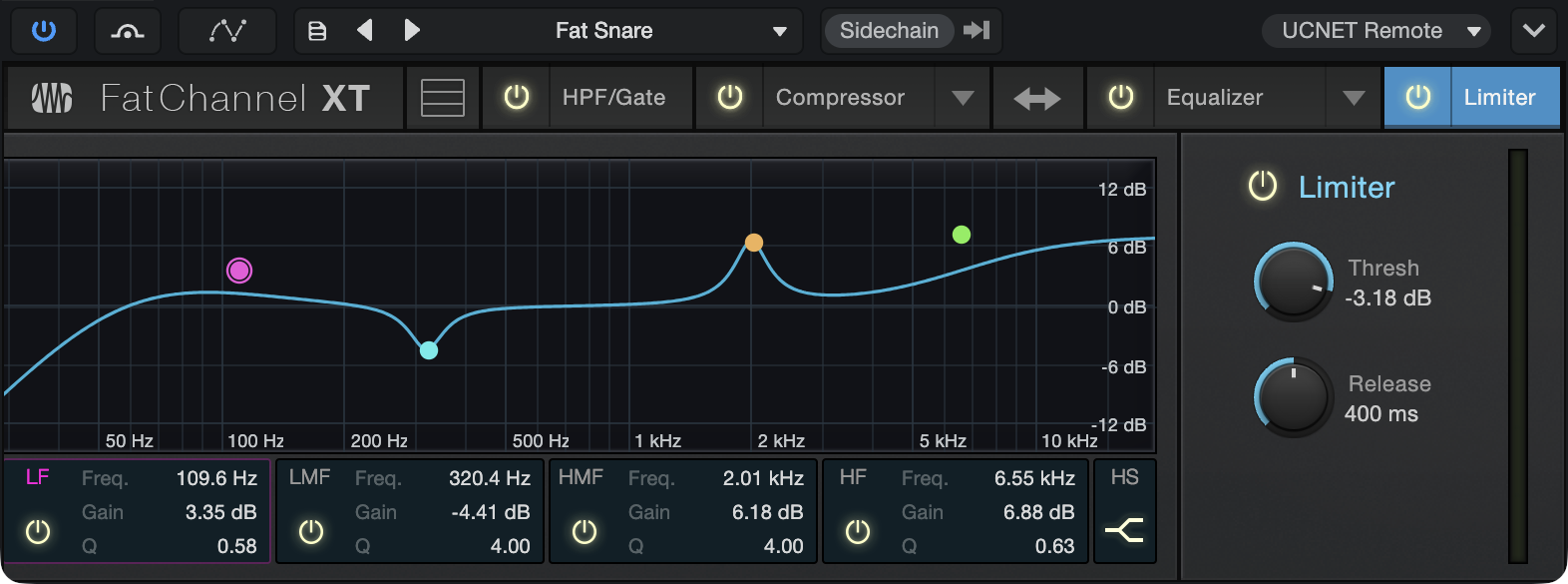Viewport: 1568px width, 584px height.
Task: Switch to the Limiter tab
Action: (x=1505, y=98)
